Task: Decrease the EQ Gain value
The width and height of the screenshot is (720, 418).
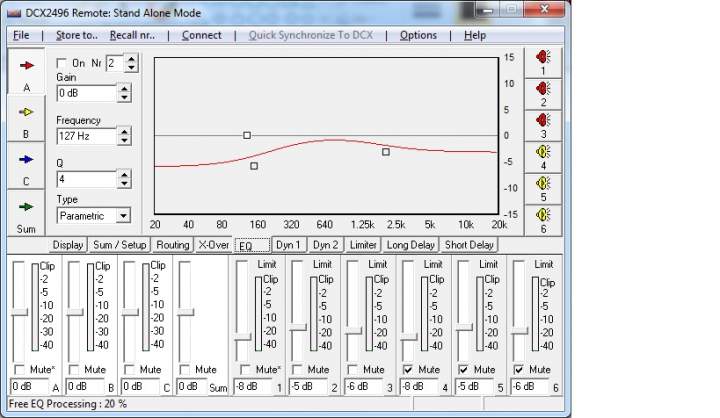Action: coord(124,97)
